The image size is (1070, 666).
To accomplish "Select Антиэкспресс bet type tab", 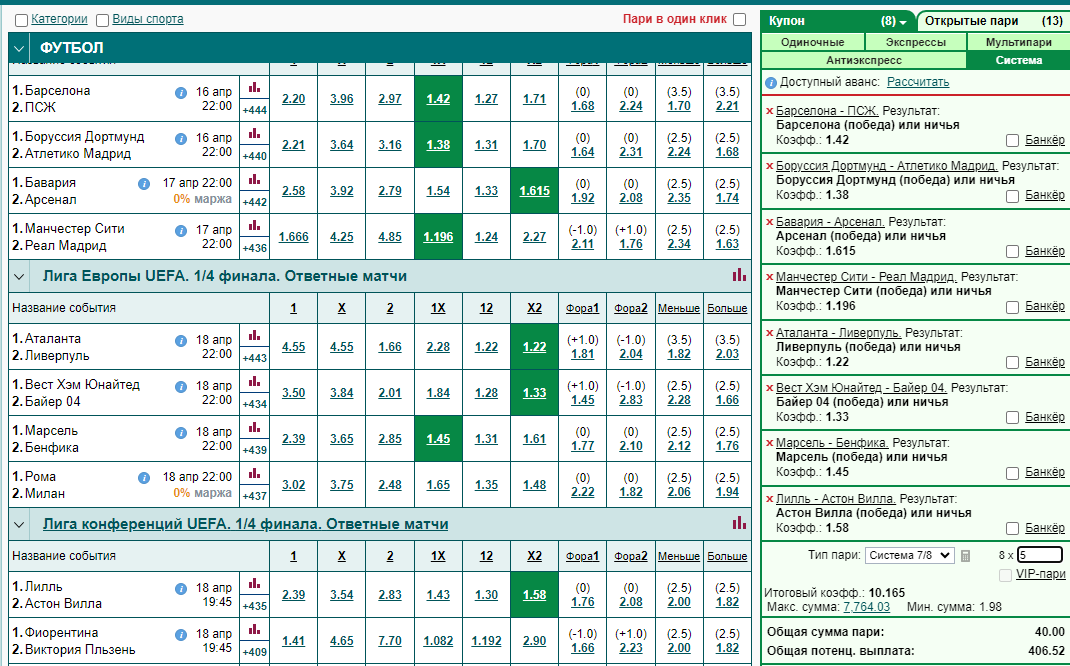I will point(863,60).
